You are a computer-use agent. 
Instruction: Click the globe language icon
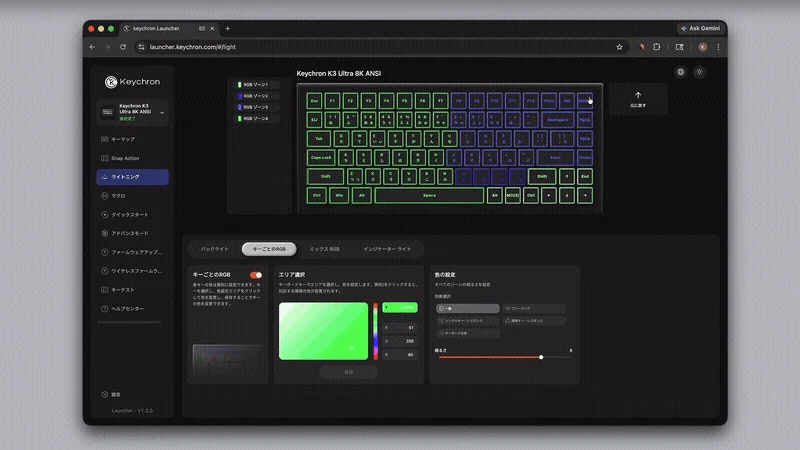pos(681,72)
